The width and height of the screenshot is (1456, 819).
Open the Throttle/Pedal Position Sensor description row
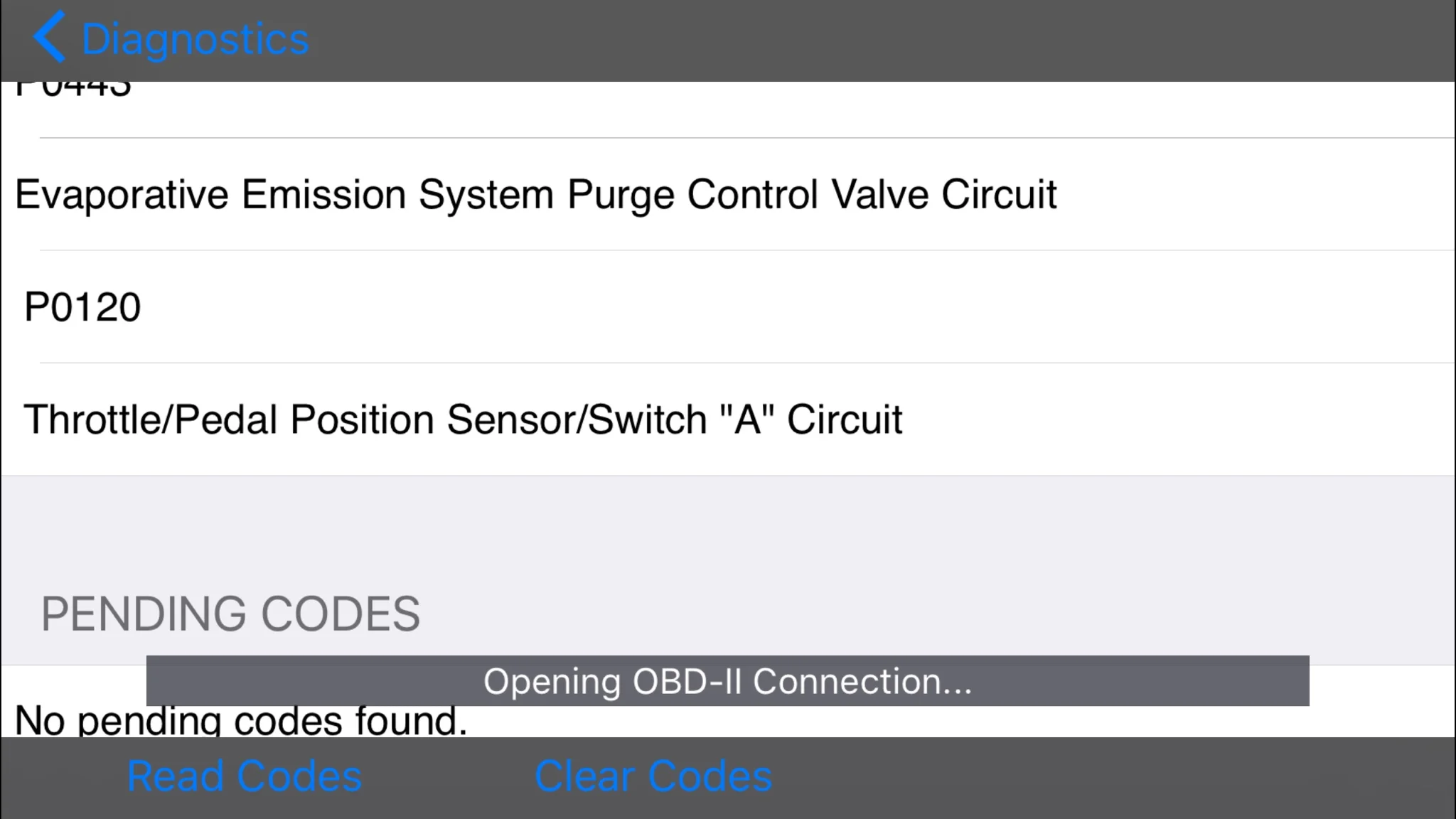coord(728,419)
